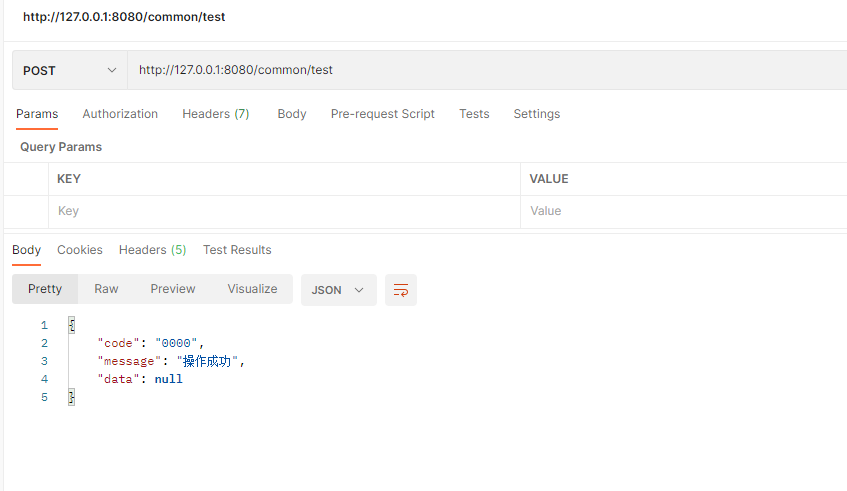Click the KEY column header

tap(69, 179)
